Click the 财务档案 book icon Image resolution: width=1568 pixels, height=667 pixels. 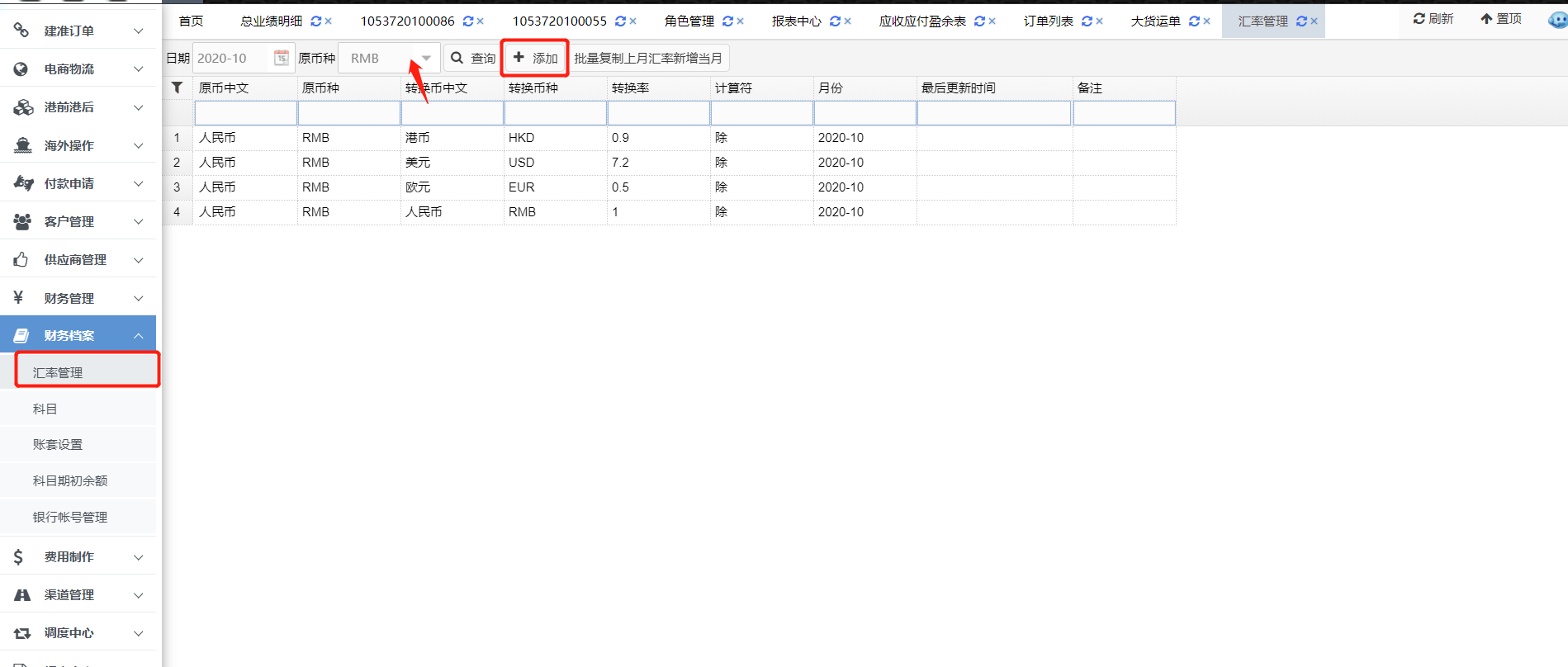click(x=21, y=335)
